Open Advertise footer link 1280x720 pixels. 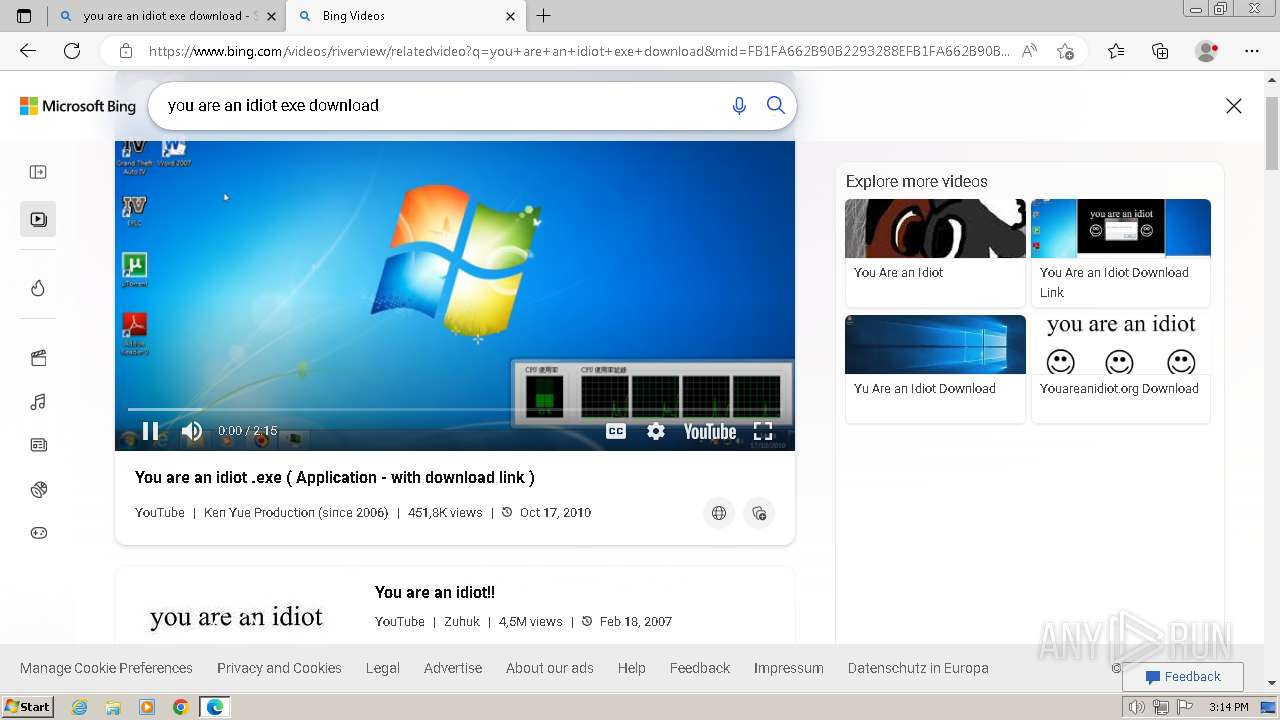click(453, 668)
